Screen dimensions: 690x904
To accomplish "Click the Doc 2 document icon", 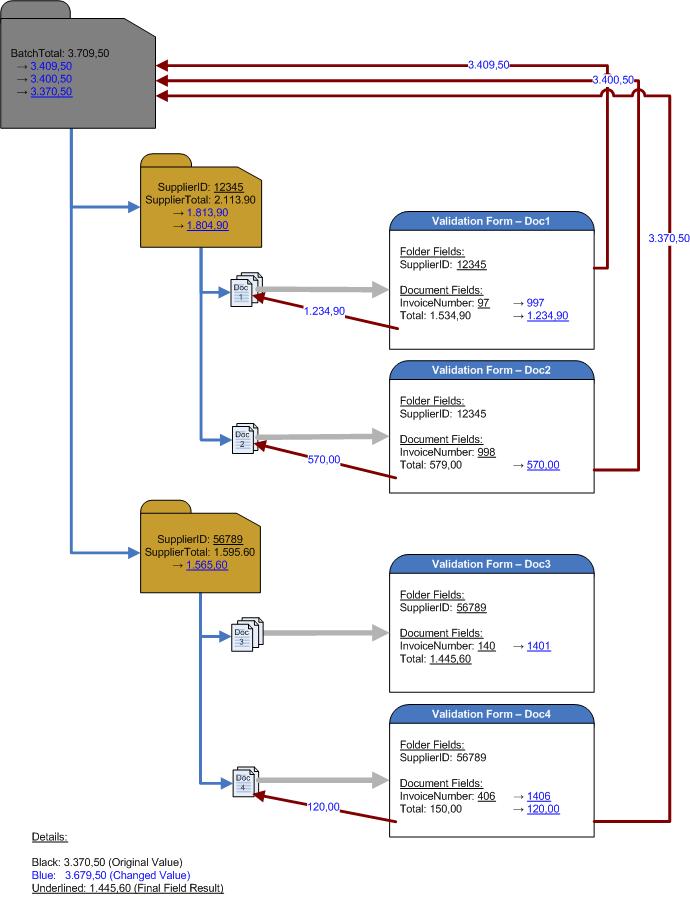I will click(244, 438).
